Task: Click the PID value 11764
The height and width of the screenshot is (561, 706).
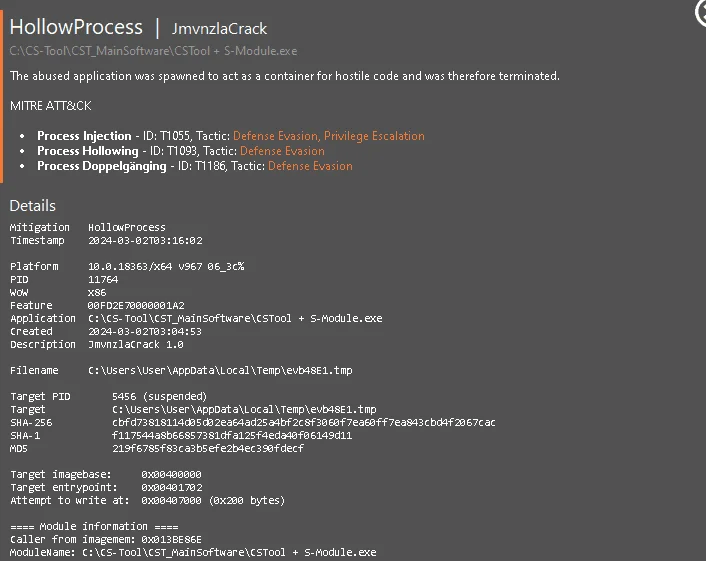Action: click(x=103, y=280)
